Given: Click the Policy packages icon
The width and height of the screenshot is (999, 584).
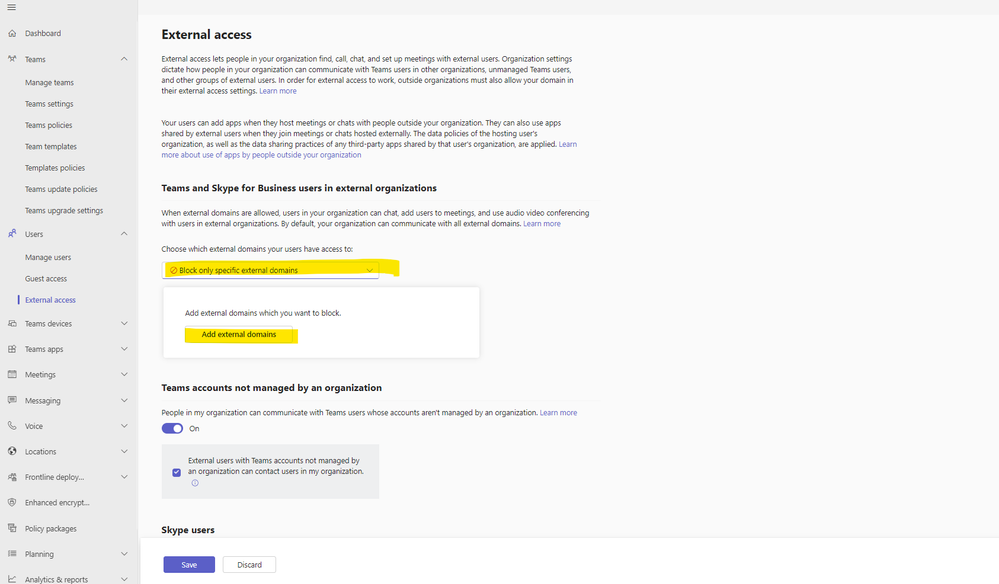Looking at the screenshot, I should (12, 528).
